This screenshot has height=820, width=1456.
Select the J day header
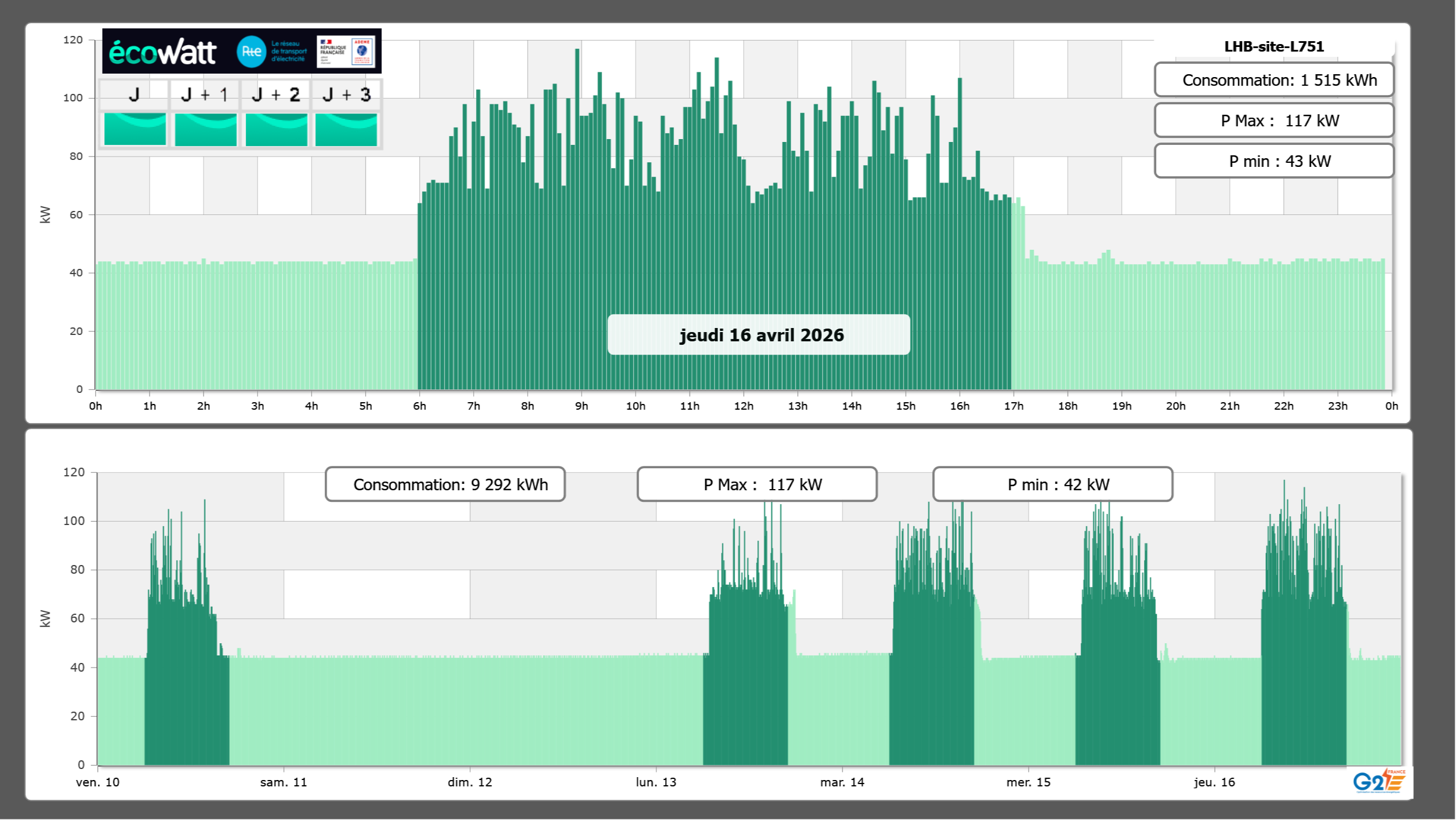point(134,94)
